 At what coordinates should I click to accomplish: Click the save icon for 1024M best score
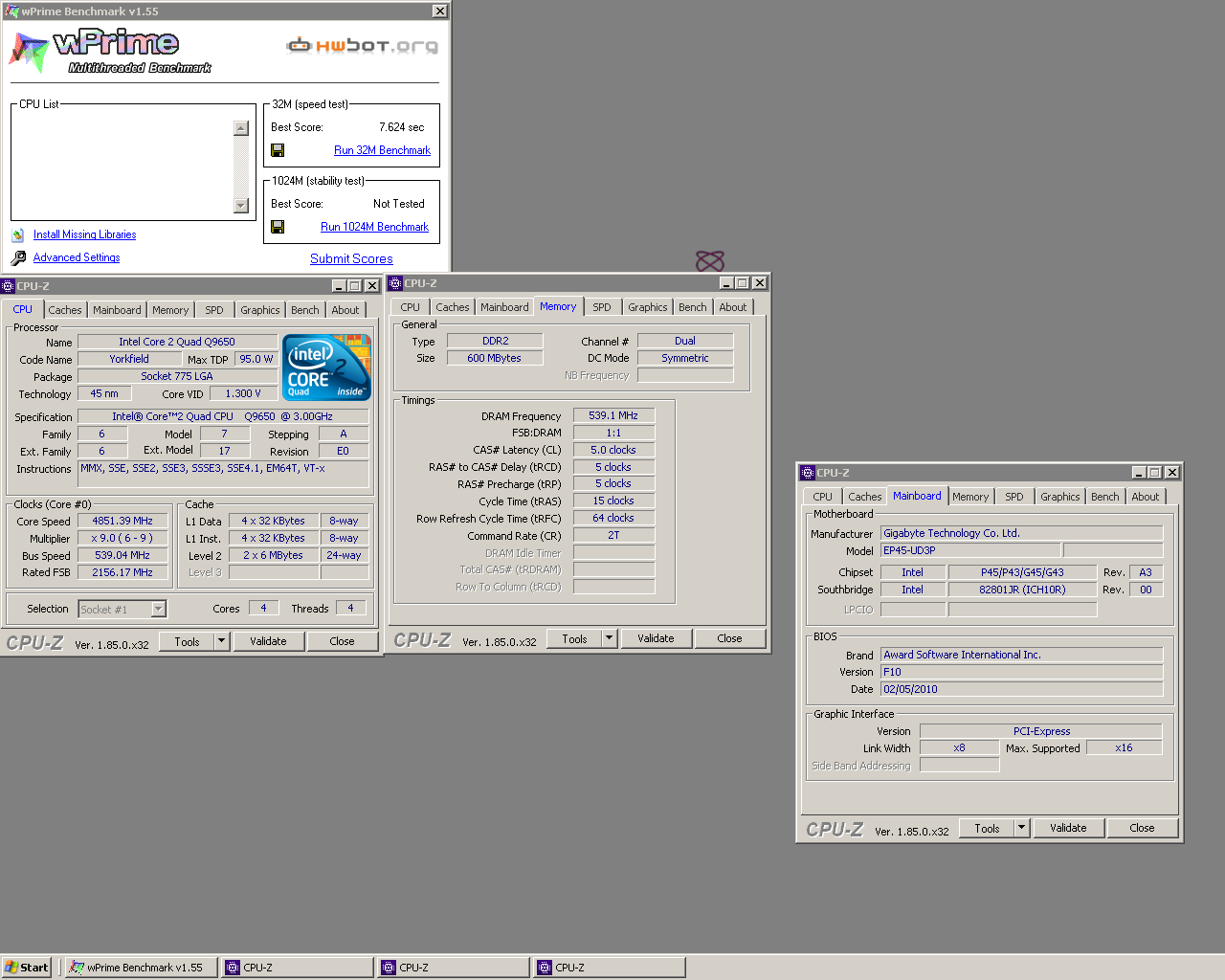278,227
